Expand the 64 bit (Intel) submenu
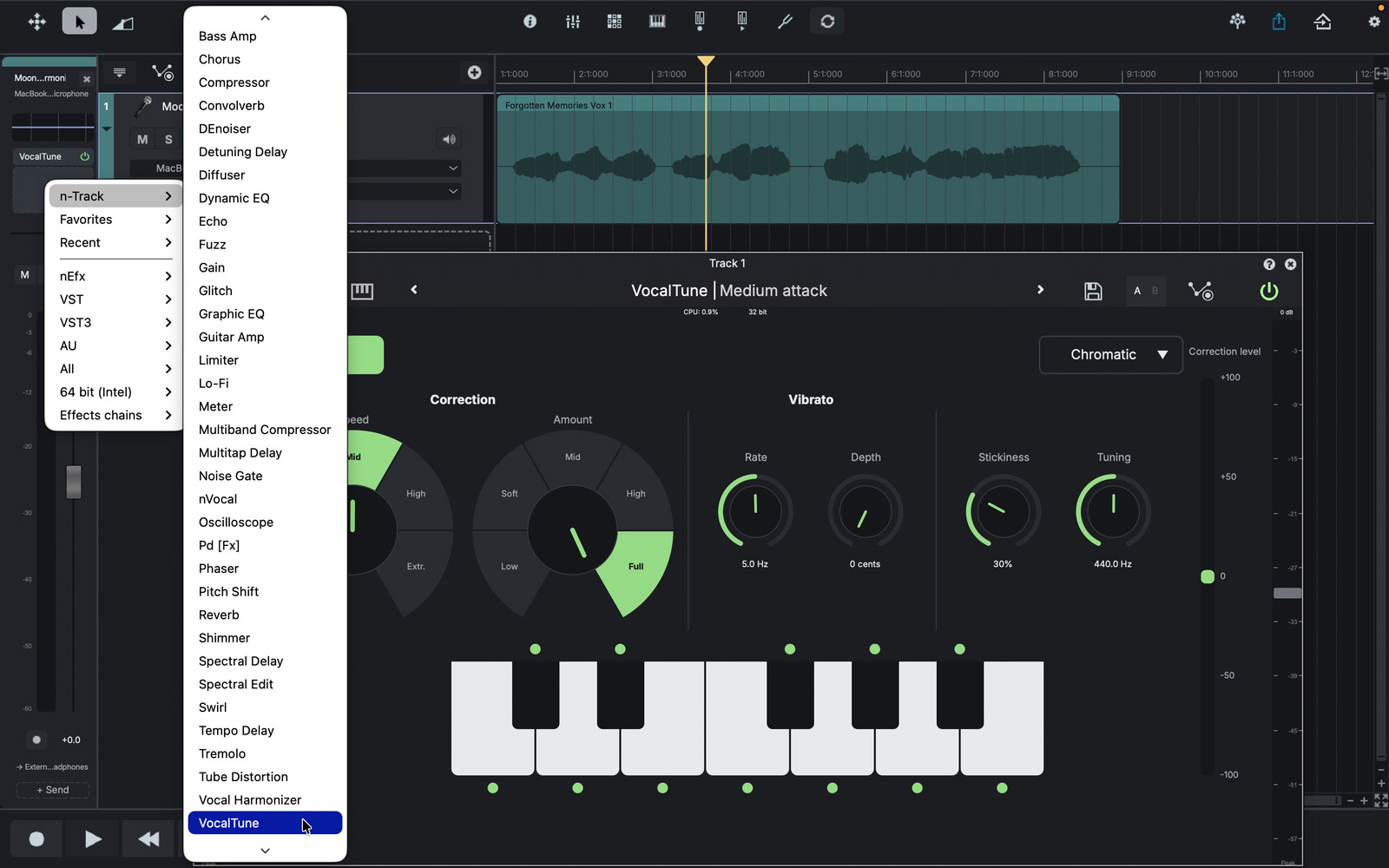 click(x=115, y=392)
